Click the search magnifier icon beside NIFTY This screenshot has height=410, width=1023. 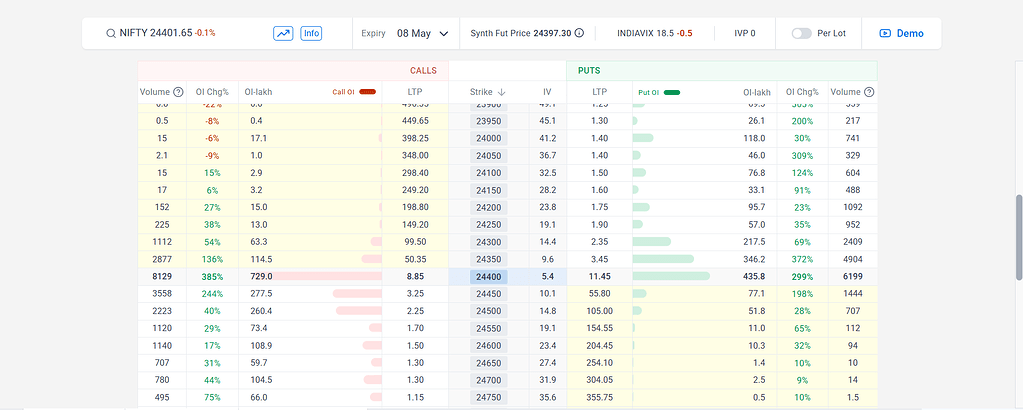click(x=110, y=33)
